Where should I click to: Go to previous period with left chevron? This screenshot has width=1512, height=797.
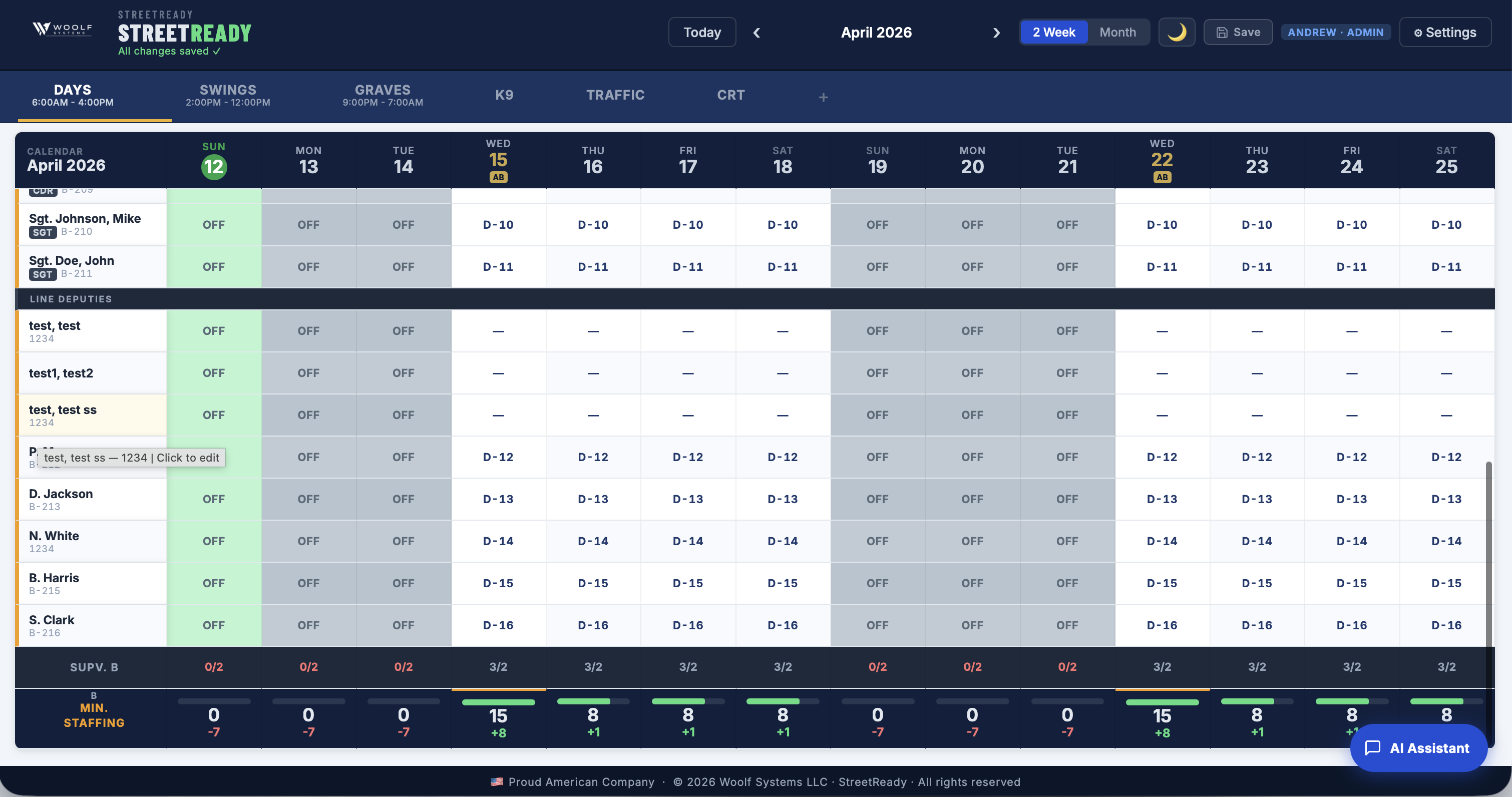pyautogui.click(x=757, y=33)
